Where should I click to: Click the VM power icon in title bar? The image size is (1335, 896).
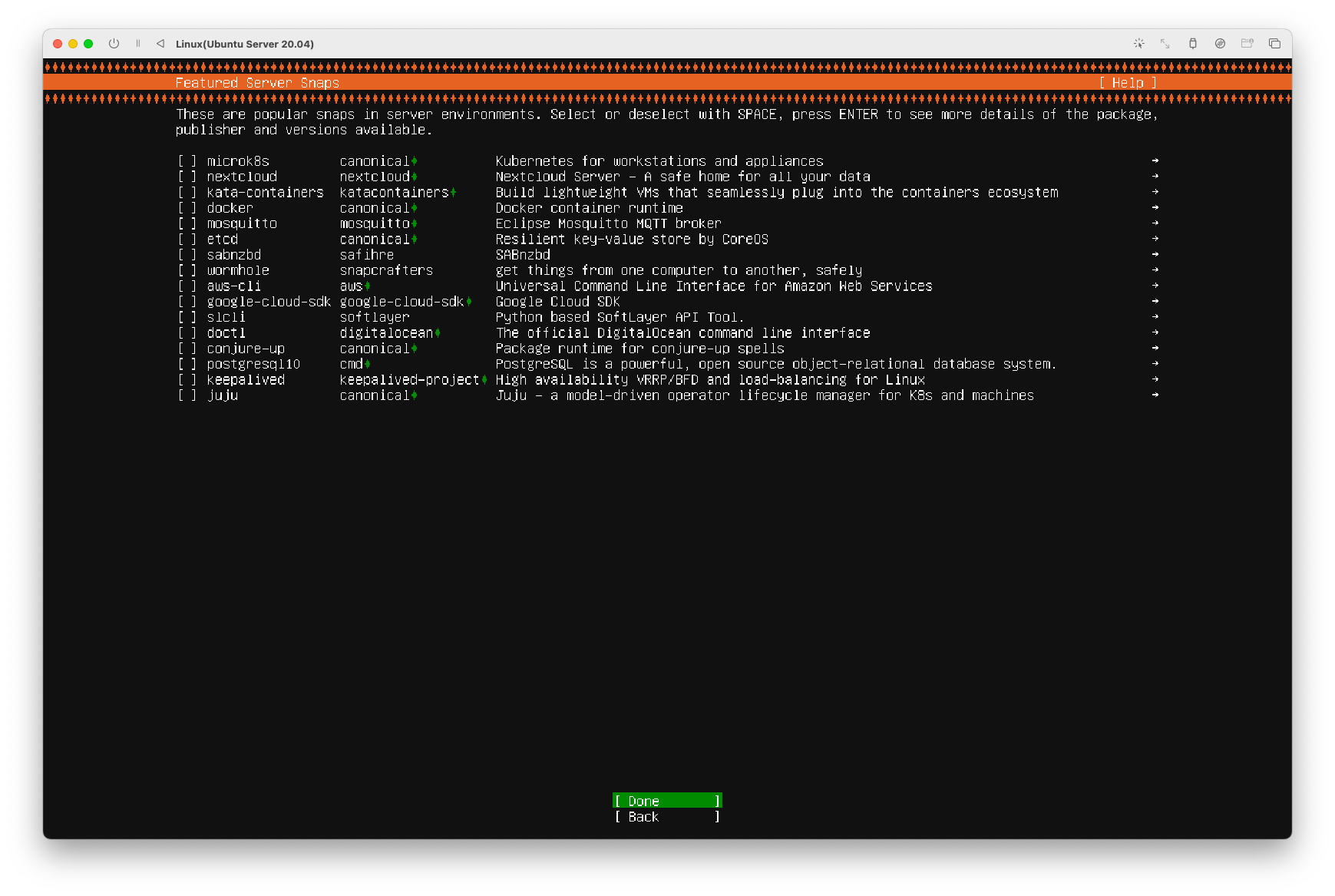click(114, 44)
